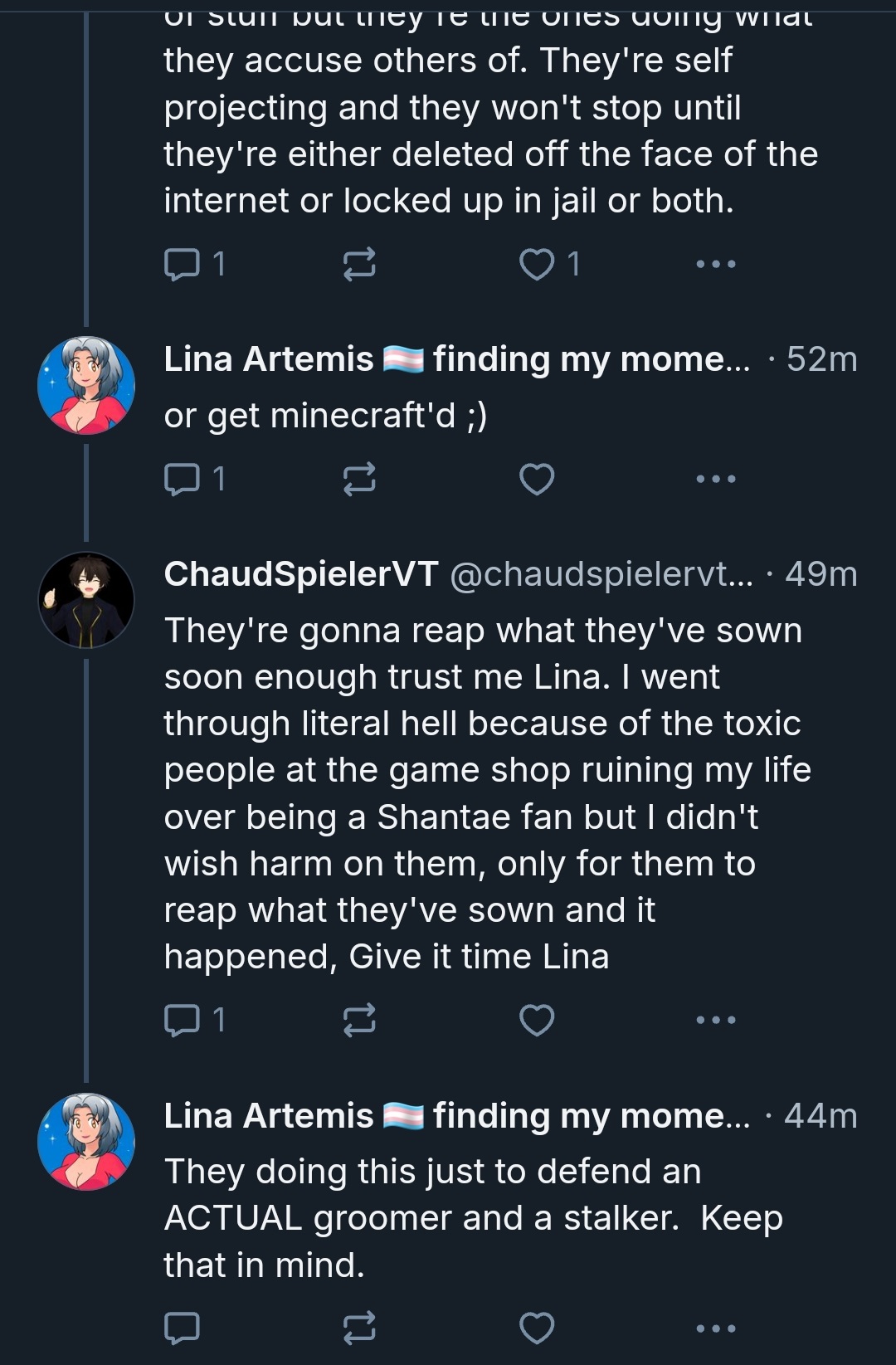The image size is (896, 1365).
Task: Open ChaudSpielerVT's profile via display name
Action: (300, 574)
